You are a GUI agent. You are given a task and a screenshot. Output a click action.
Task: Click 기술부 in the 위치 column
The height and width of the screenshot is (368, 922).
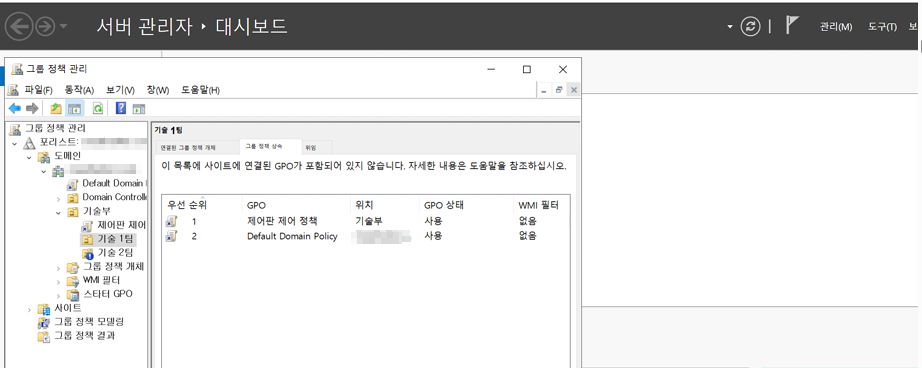point(369,222)
